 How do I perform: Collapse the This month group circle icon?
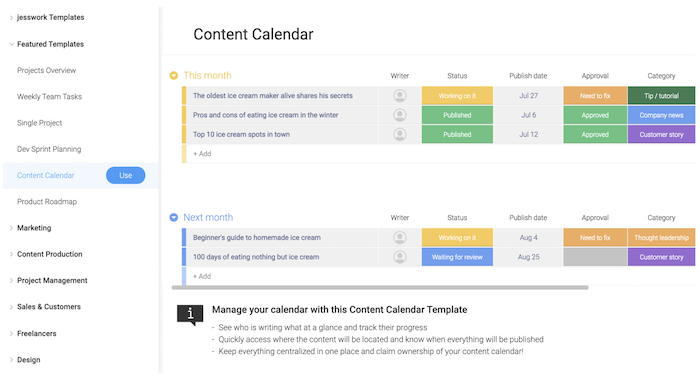click(x=174, y=75)
